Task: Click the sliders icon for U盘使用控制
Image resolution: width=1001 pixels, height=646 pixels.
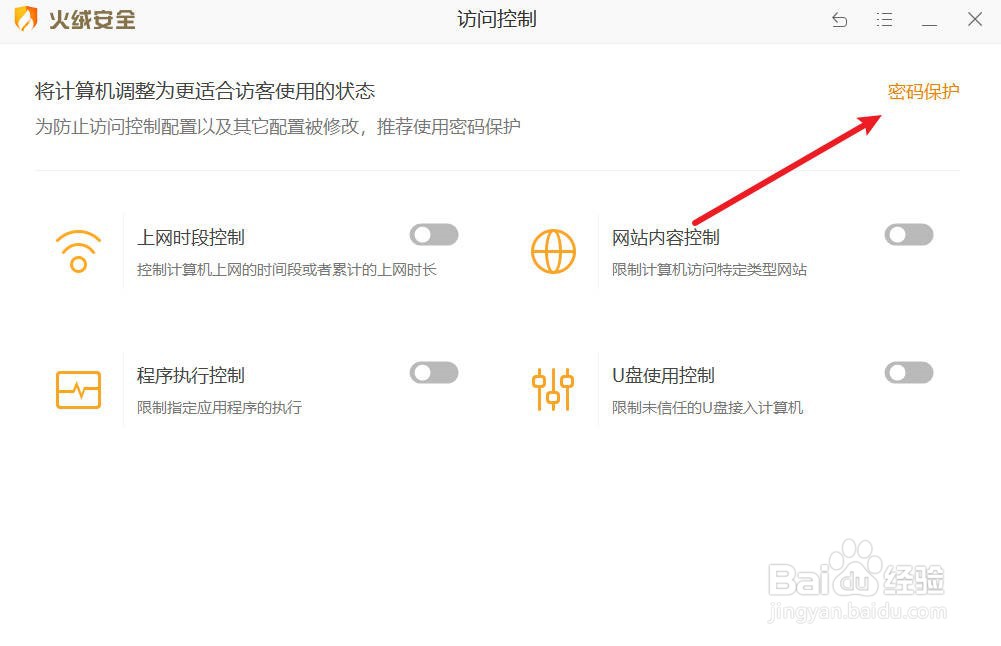Action: click(553, 389)
